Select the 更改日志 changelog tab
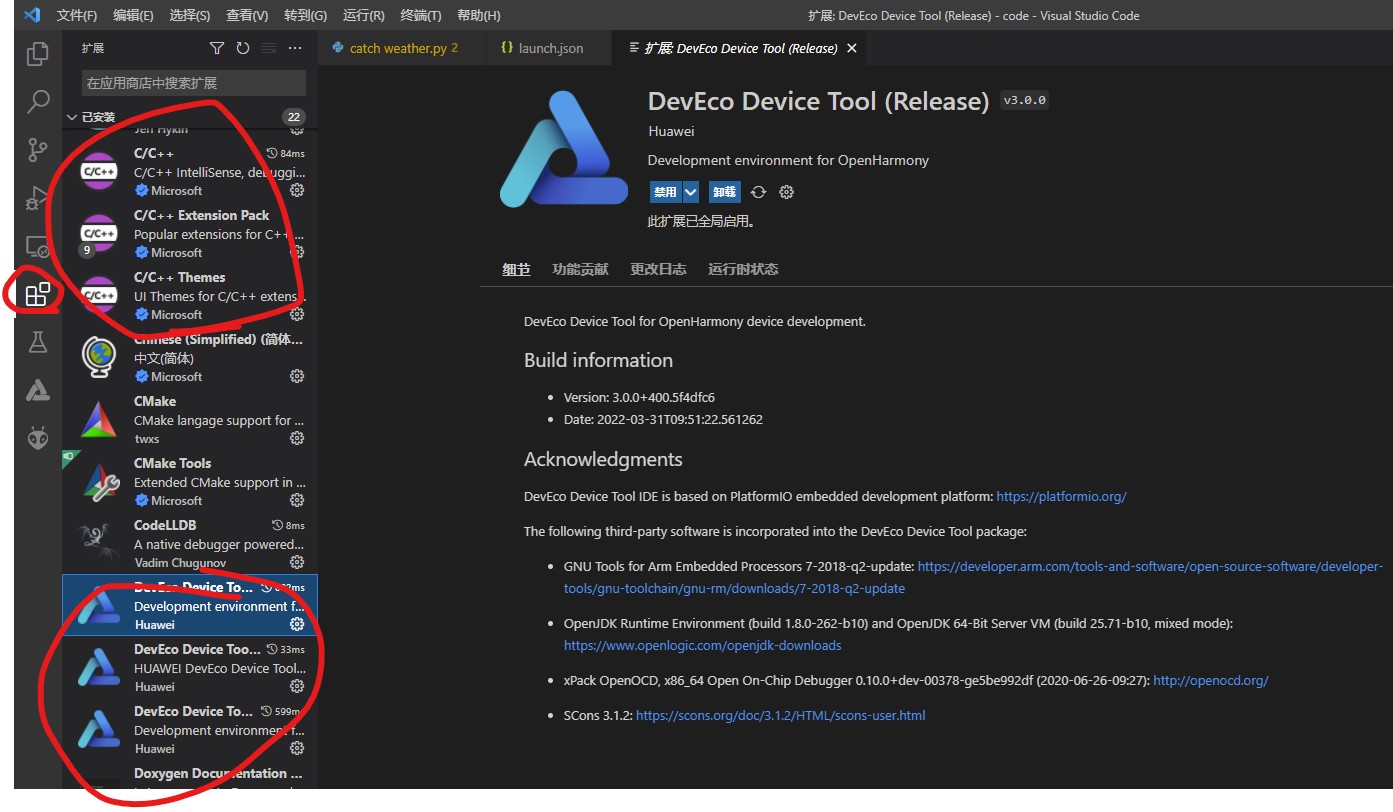Viewport: 1393px width, 812px height. click(658, 269)
